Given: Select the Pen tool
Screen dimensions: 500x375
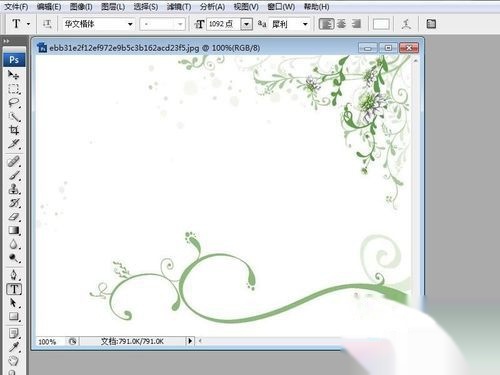Looking at the screenshot, I should tap(14, 275).
